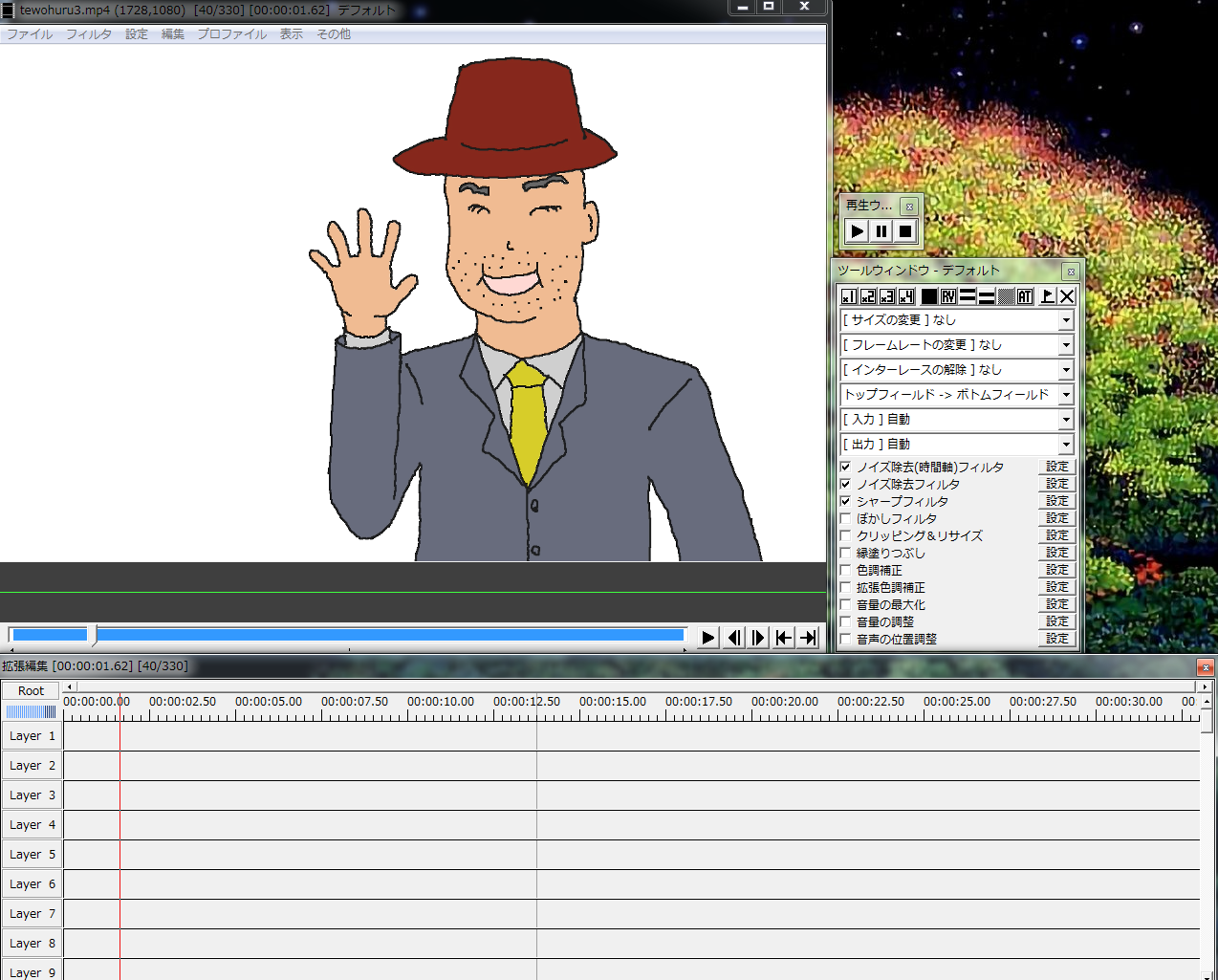Open the フレームレートの変更 dropdown
Image resolution: width=1218 pixels, height=980 pixels.
click(x=957, y=345)
